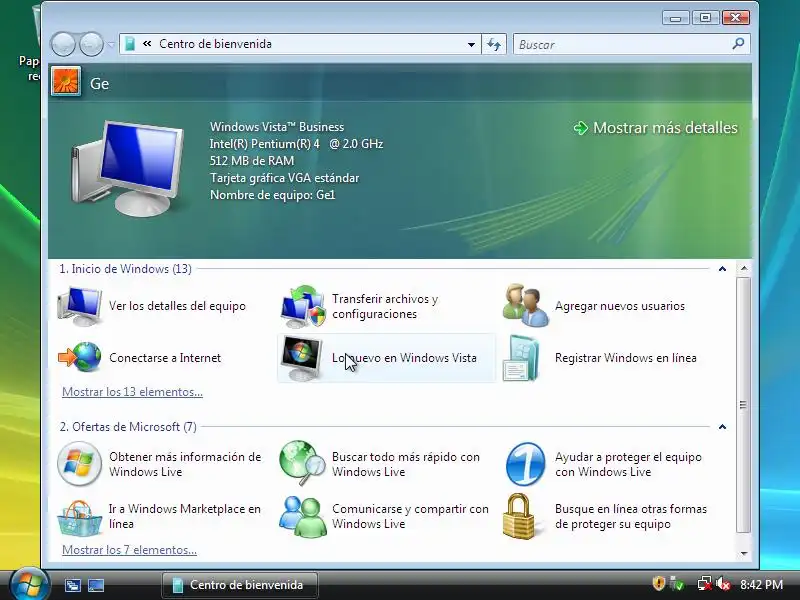Click Tarjeta gráfica VGA estándar text

(x=285, y=178)
